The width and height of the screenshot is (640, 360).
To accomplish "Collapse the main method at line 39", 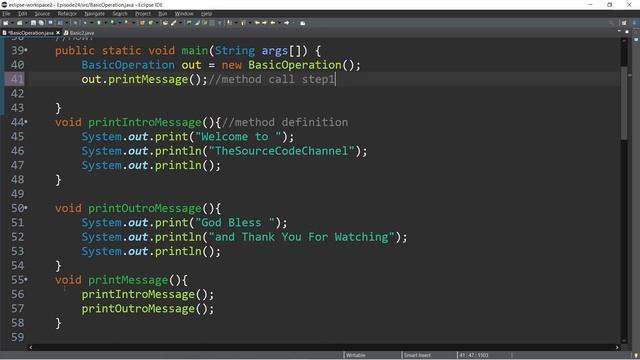I will [26, 50].
